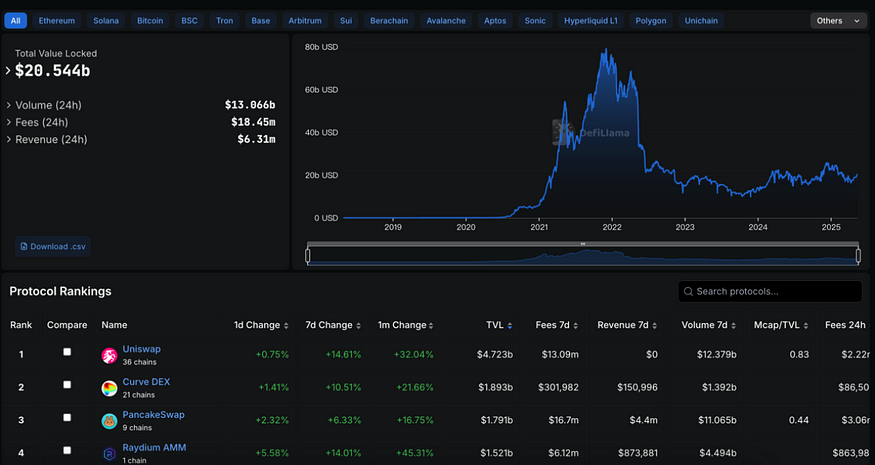Switch to the Solana chain tab
The image size is (875, 465).
click(x=106, y=20)
